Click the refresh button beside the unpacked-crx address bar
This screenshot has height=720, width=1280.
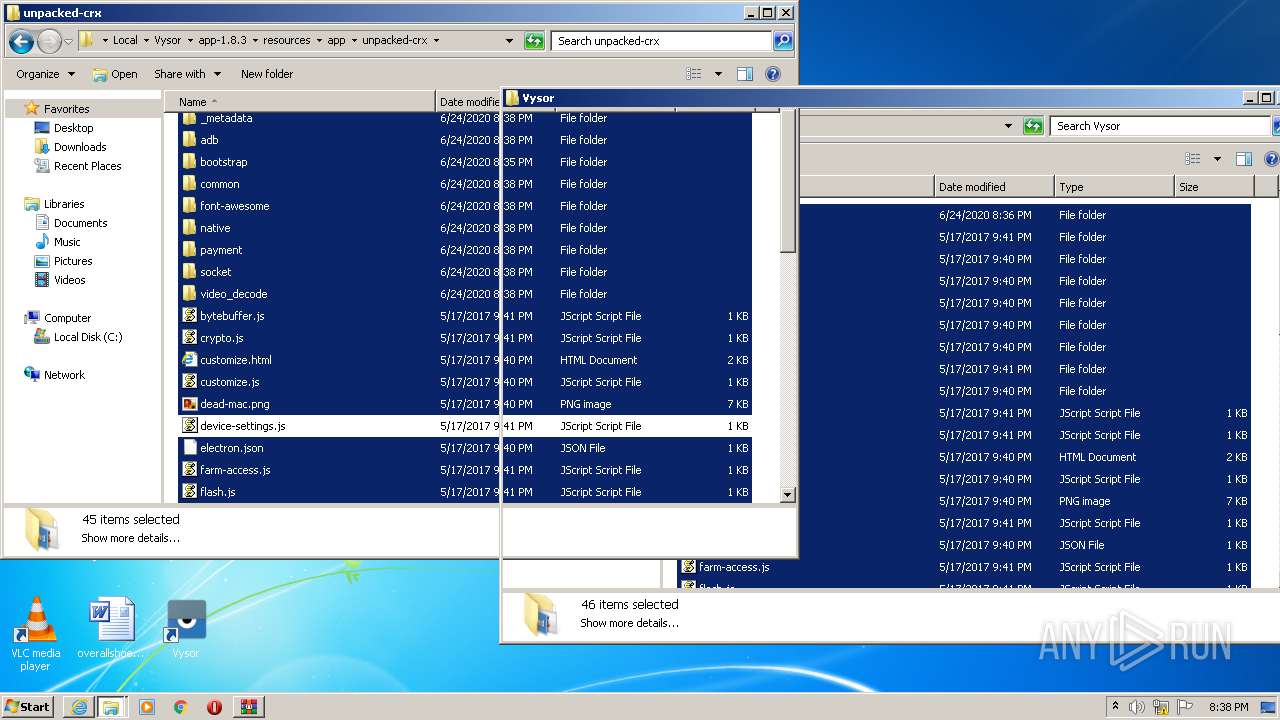[534, 41]
